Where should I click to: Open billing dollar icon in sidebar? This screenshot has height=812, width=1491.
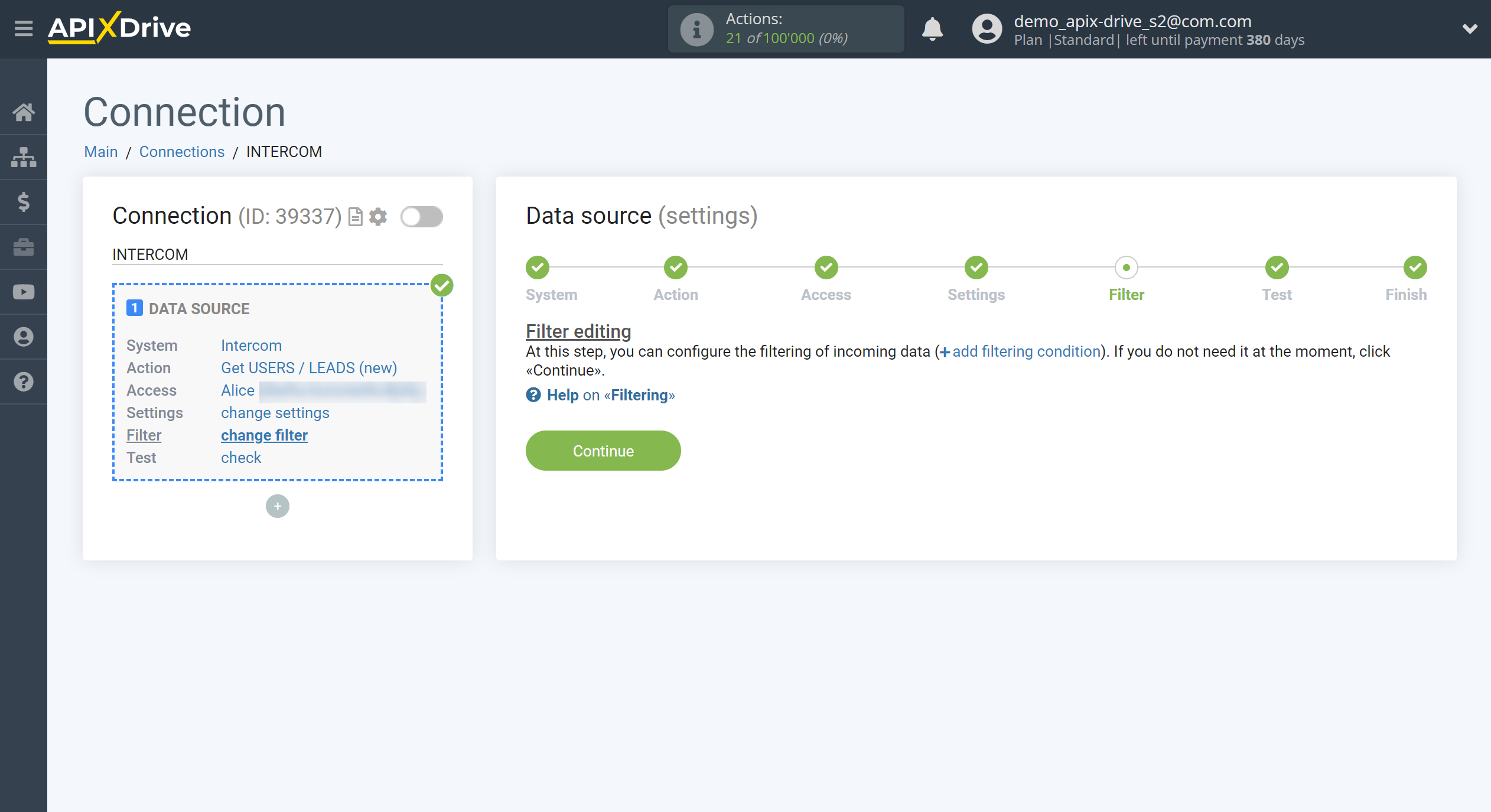tap(24, 202)
